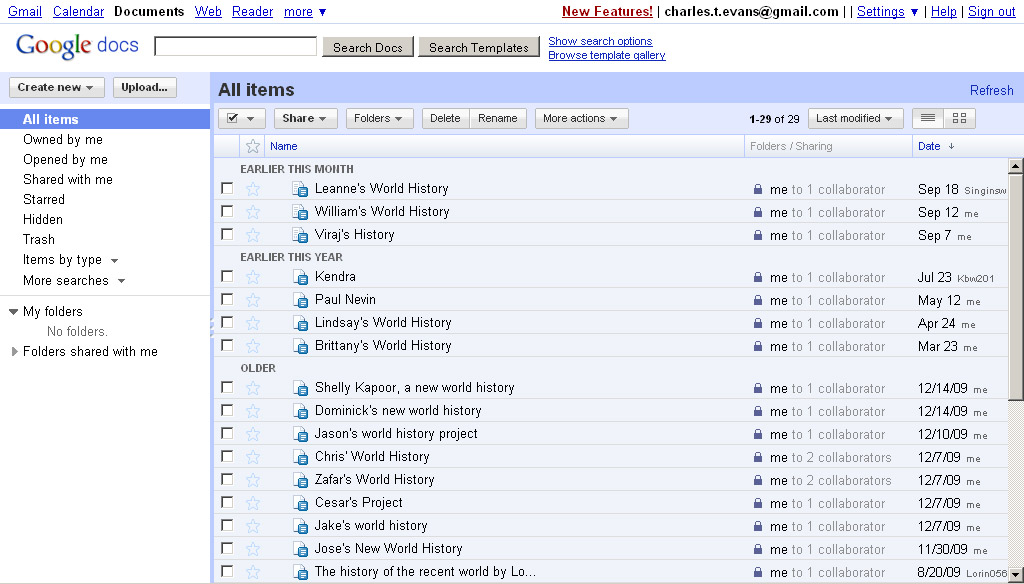Show Hidden items
Screen dimensions: 1024x584
(43, 219)
